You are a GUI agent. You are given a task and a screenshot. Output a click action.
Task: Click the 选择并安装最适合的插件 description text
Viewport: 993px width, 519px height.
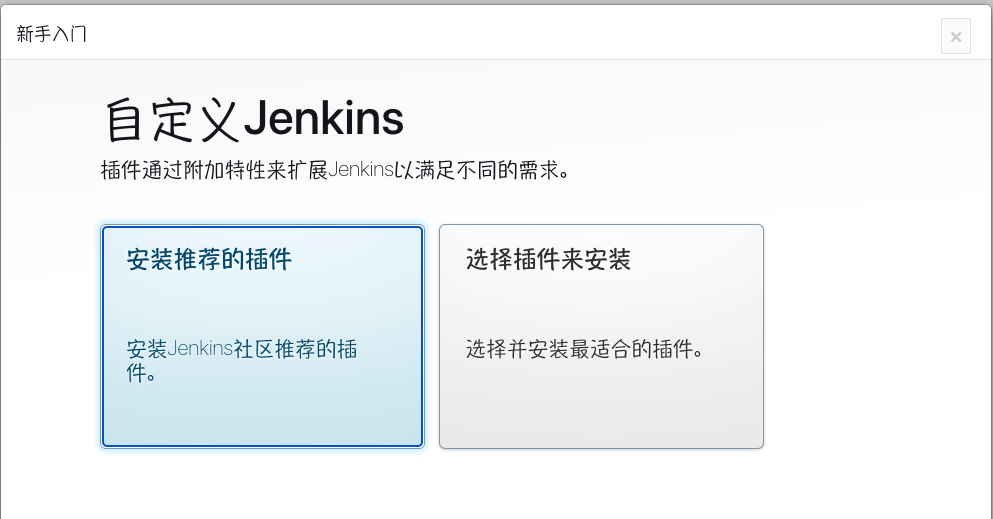coord(585,349)
